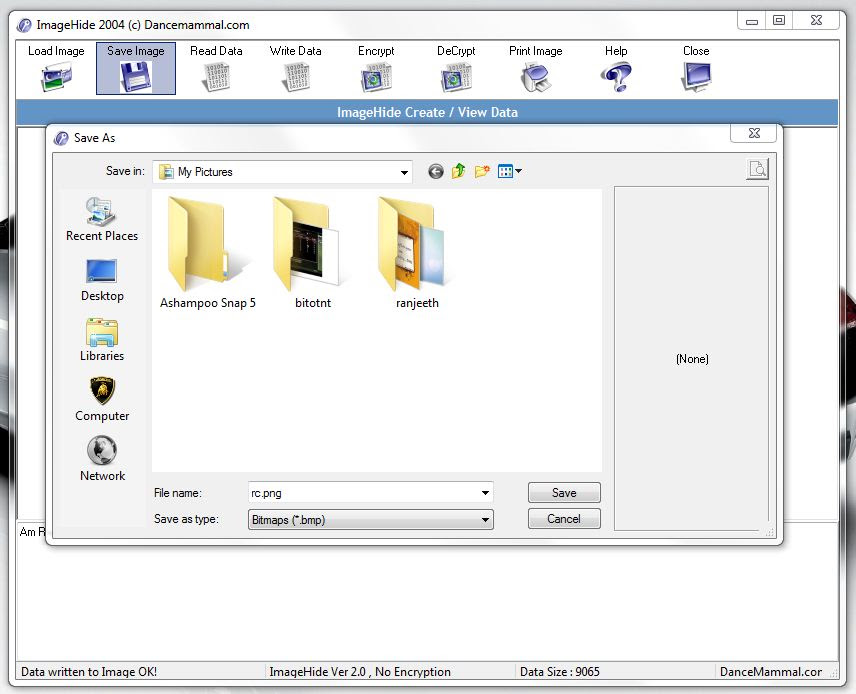Click the ImageHide title bar app icon
The image size is (856, 694).
coord(23,25)
